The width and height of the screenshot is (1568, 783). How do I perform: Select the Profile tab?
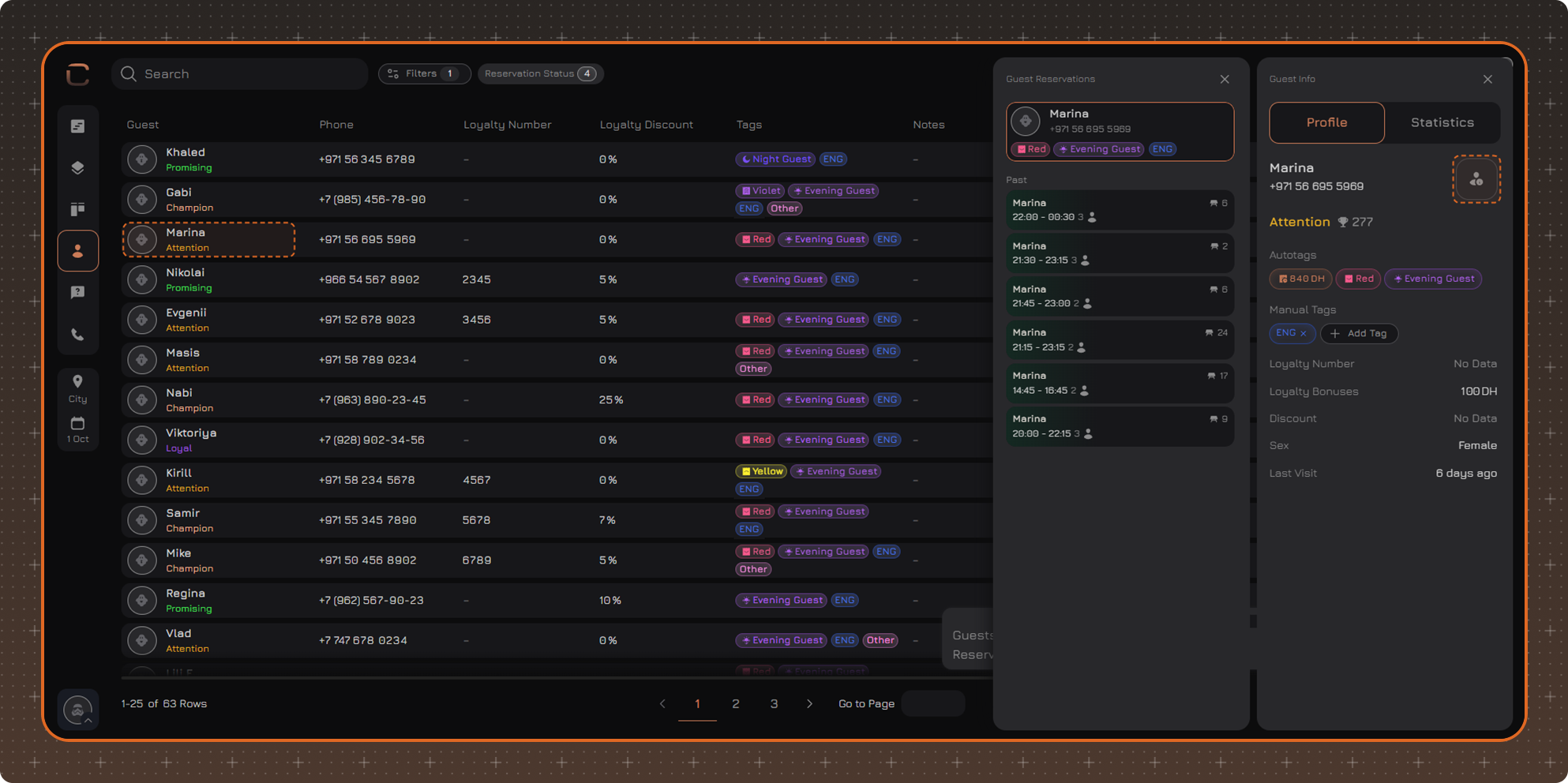(1326, 122)
